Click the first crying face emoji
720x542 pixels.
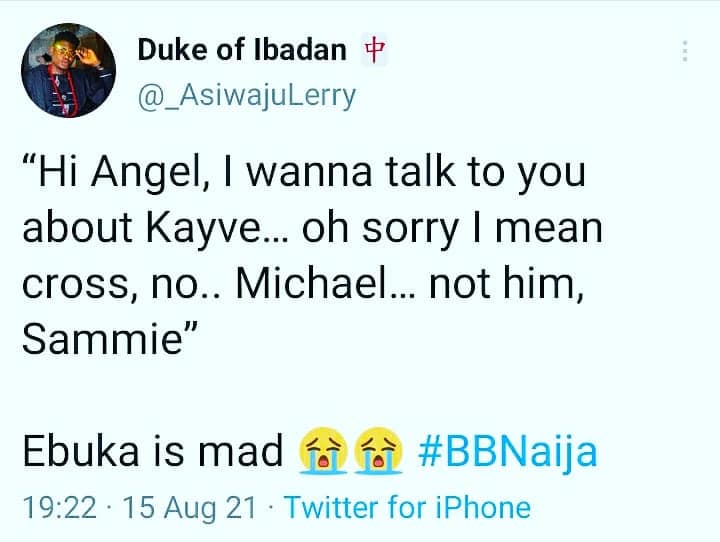click(x=323, y=450)
